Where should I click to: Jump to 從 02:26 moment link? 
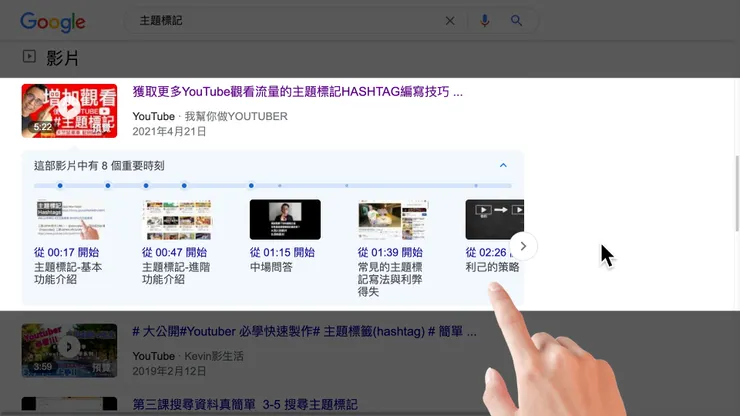point(488,252)
